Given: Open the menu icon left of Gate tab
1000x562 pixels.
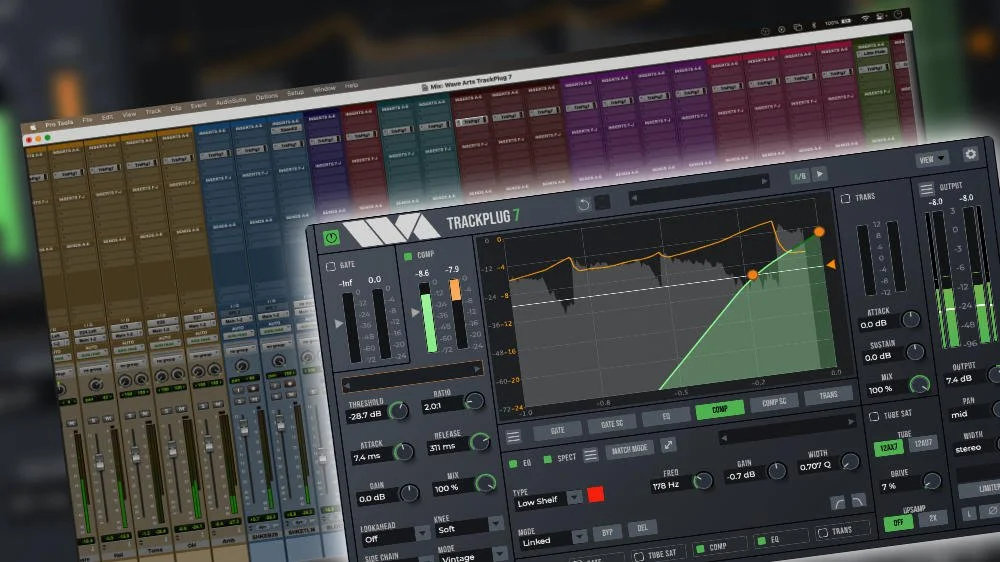Looking at the screenshot, I should pos(513,437).
